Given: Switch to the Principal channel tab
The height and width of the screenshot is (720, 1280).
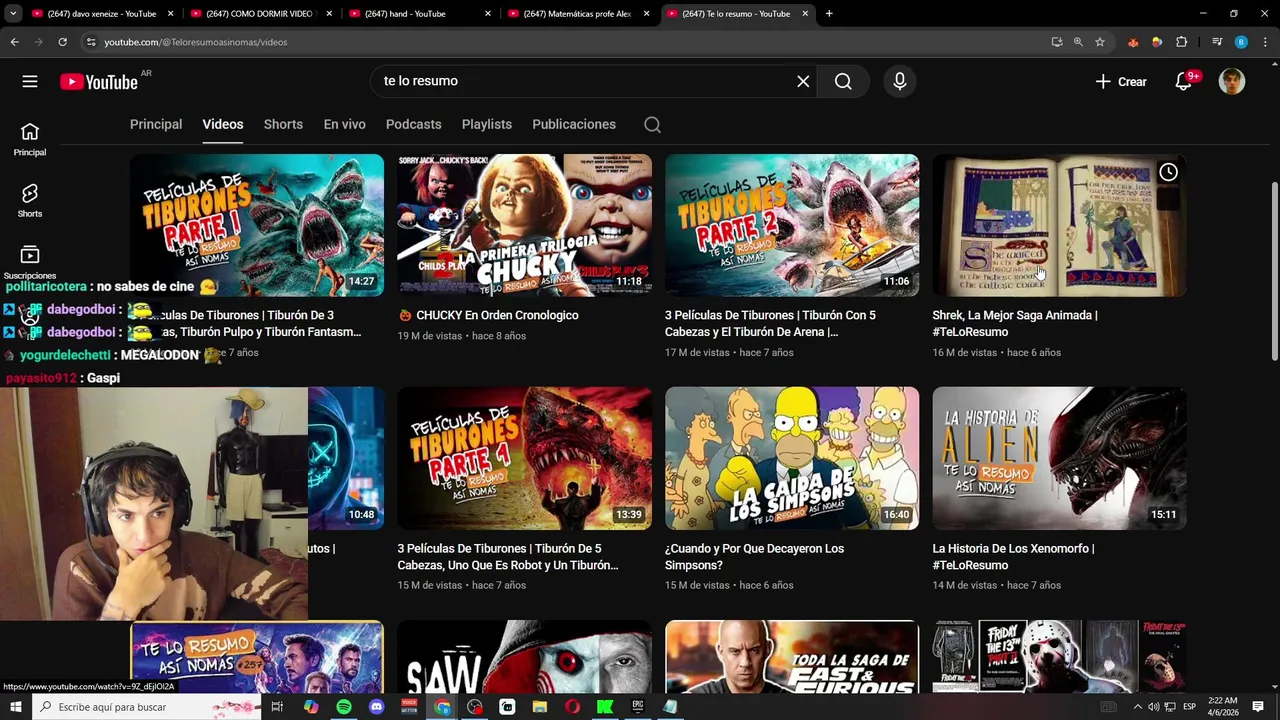Looking at the screenshot, I should (x=156, y=125).
